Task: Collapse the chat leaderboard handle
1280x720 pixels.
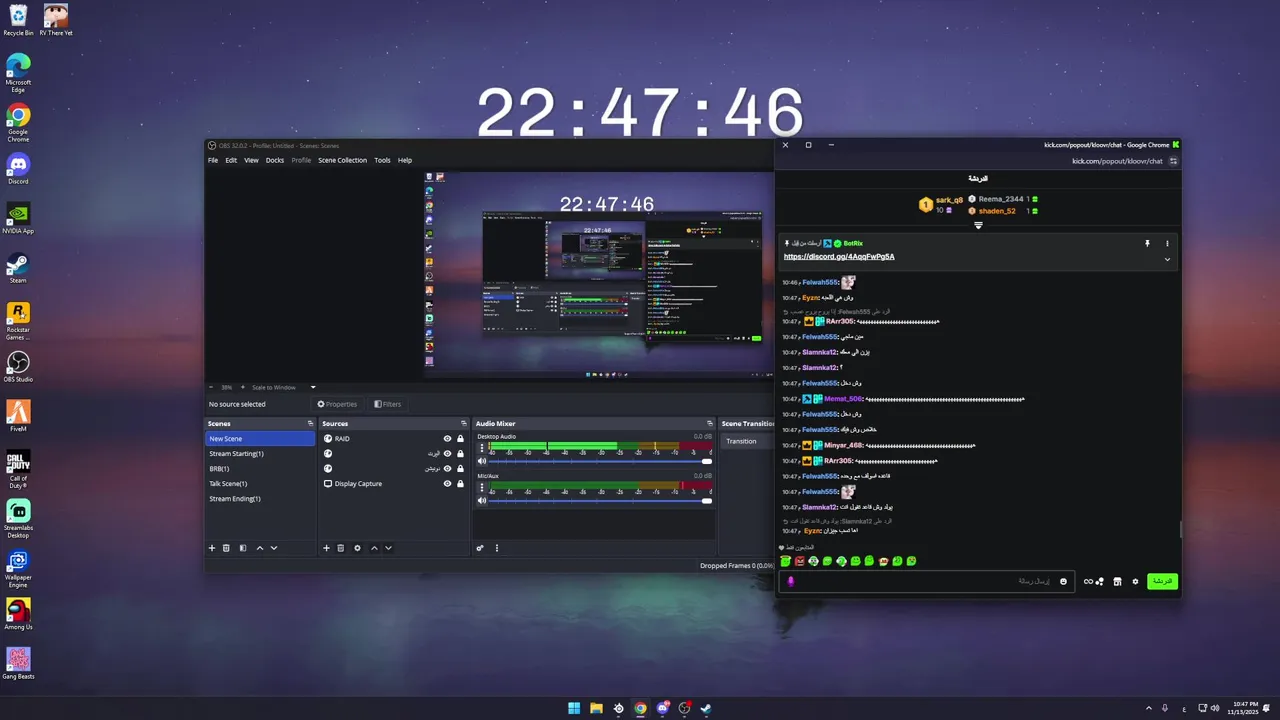Action: [x=978, y=225]
